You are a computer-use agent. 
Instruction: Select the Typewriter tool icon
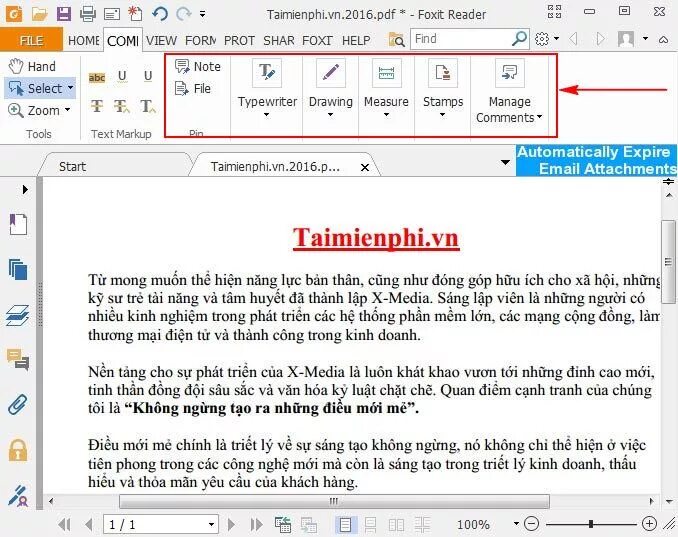(x=267, y=73)
